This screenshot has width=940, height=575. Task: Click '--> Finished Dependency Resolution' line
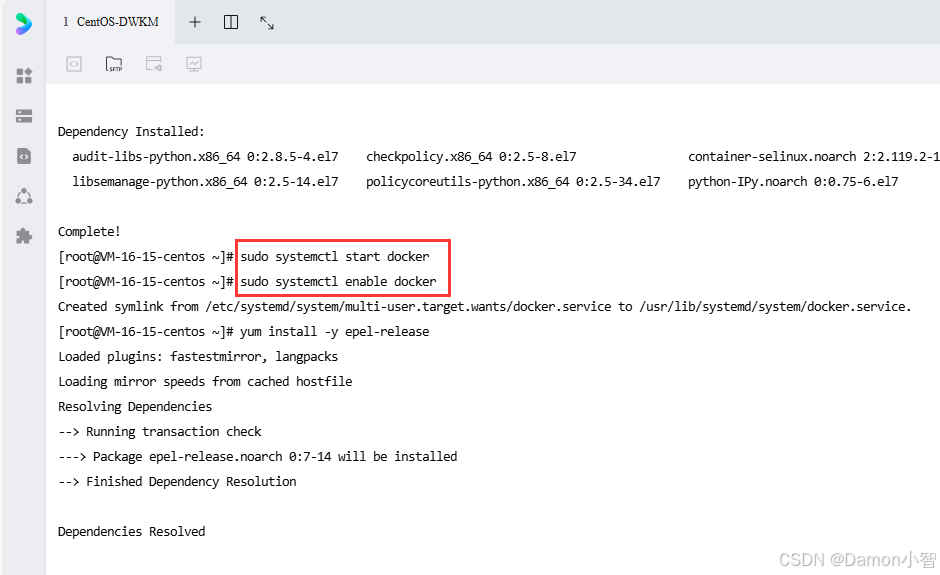177,481
